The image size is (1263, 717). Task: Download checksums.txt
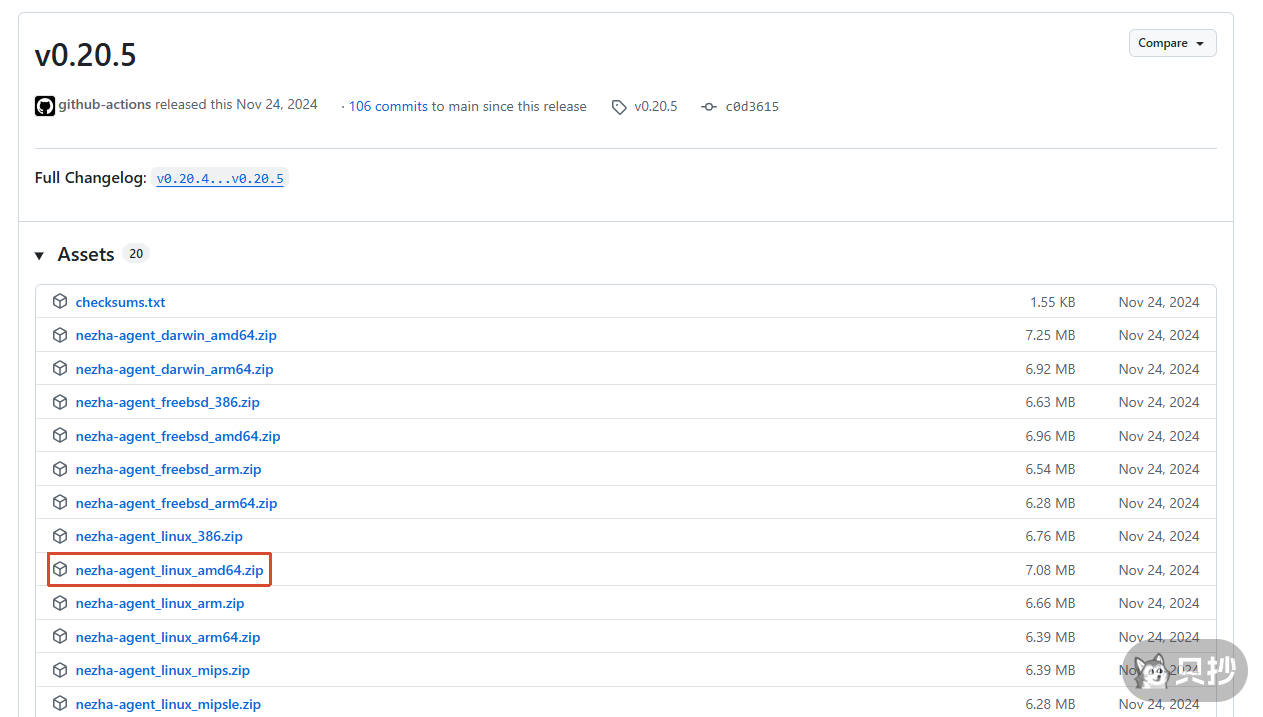pos(120,302)
